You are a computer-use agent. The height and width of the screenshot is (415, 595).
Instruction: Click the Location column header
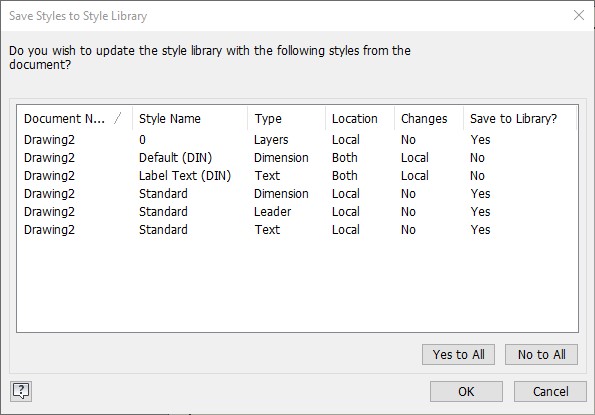point(360,119)
